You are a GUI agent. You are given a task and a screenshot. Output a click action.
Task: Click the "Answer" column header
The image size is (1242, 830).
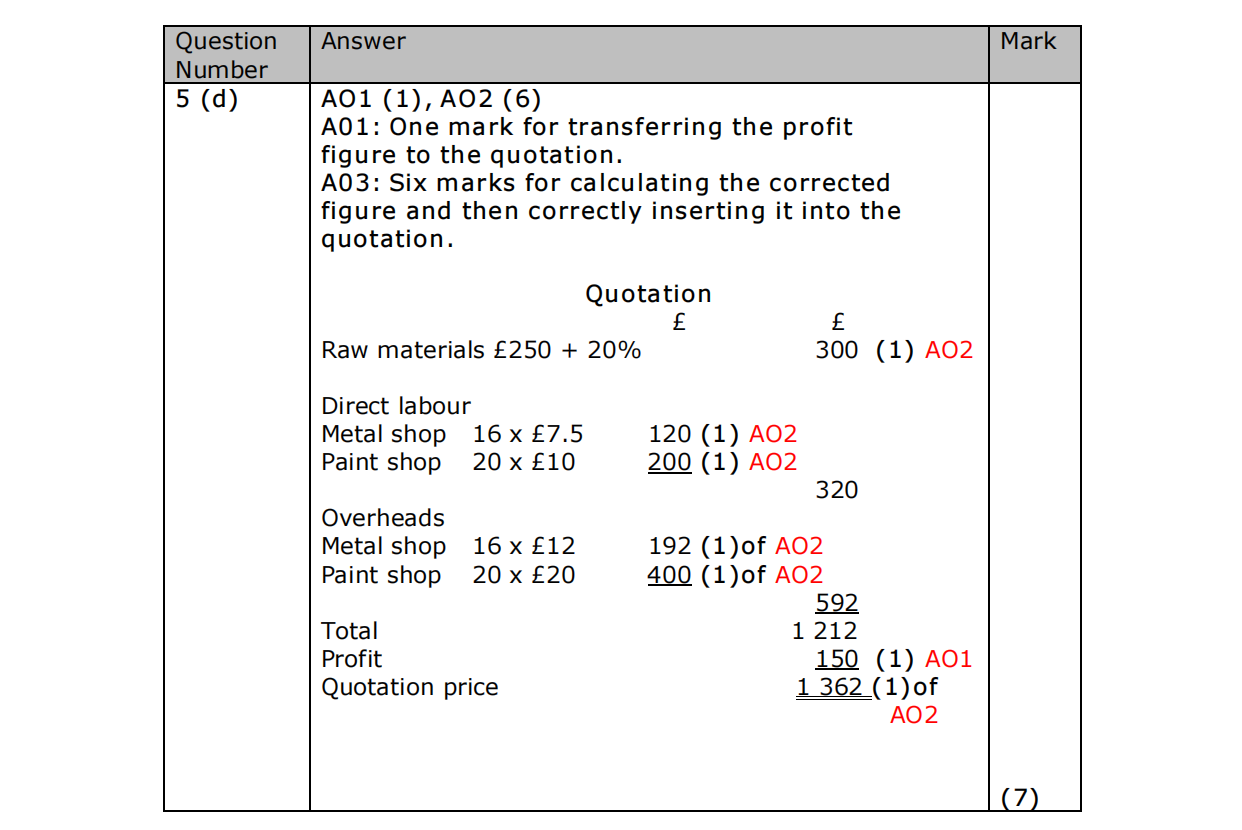363,41
